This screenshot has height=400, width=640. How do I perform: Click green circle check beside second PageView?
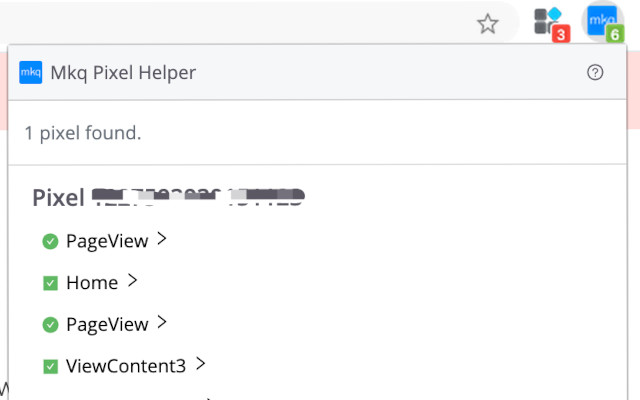point(50,324)
